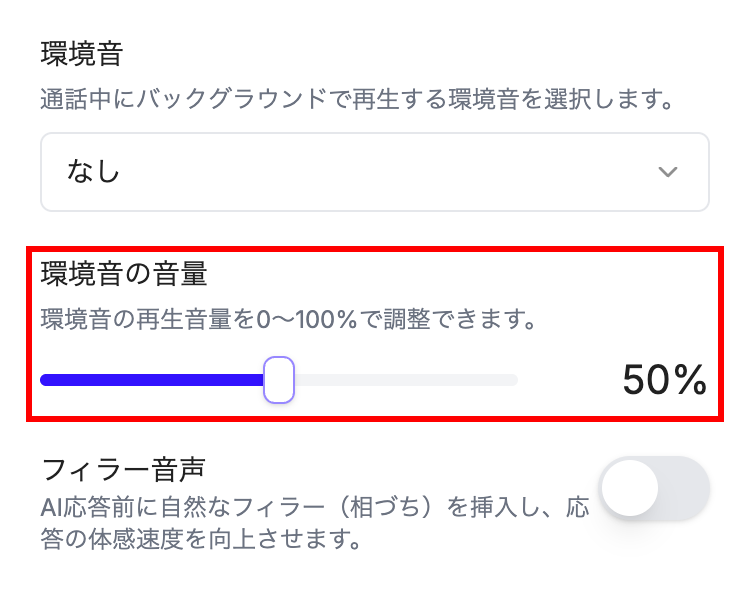Click the 環境音の音量 heading label
Image resolution: width=750 pixels, height=596 pixels.
[x=124, y=274]
